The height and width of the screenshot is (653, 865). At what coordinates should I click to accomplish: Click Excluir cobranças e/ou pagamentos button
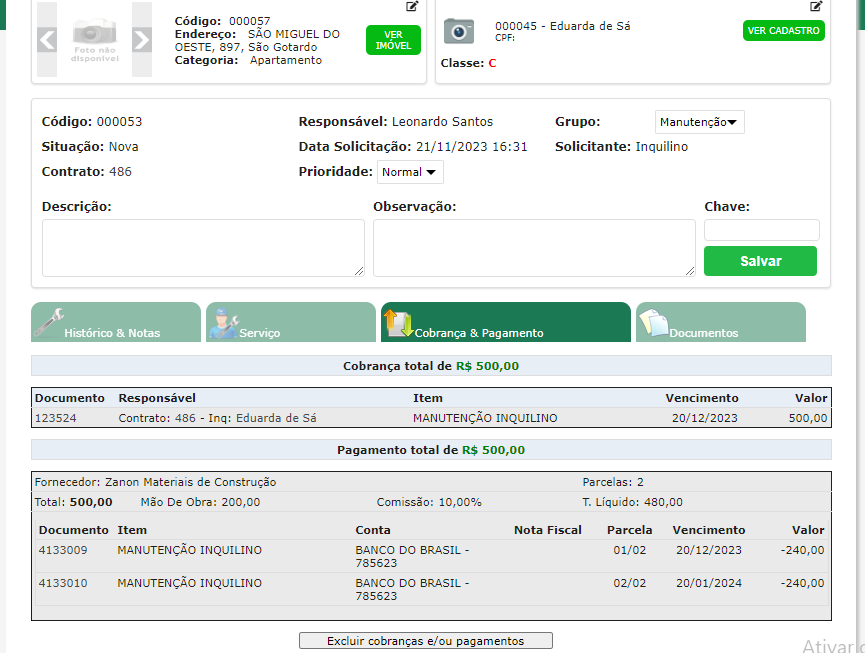click(x=426, y=641)
